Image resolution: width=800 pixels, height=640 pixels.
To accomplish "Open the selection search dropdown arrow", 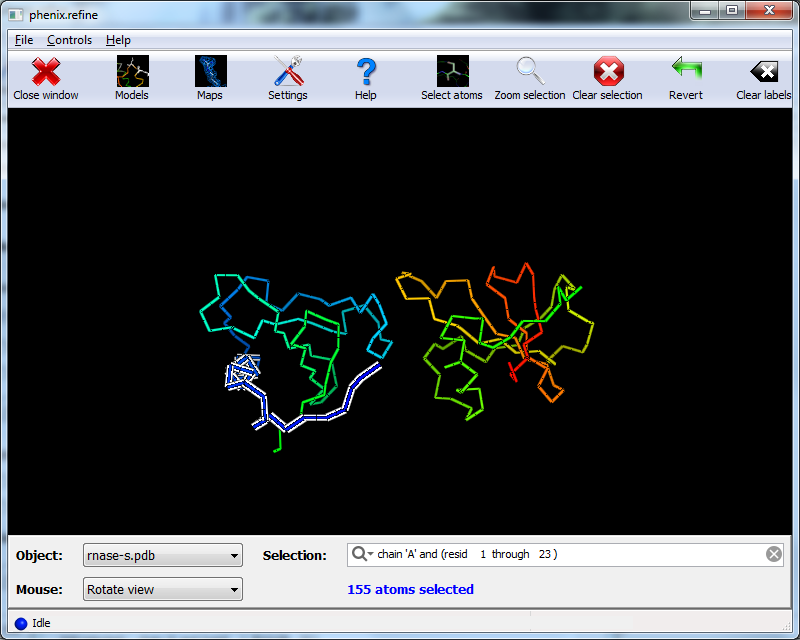I will click(370, 554).
